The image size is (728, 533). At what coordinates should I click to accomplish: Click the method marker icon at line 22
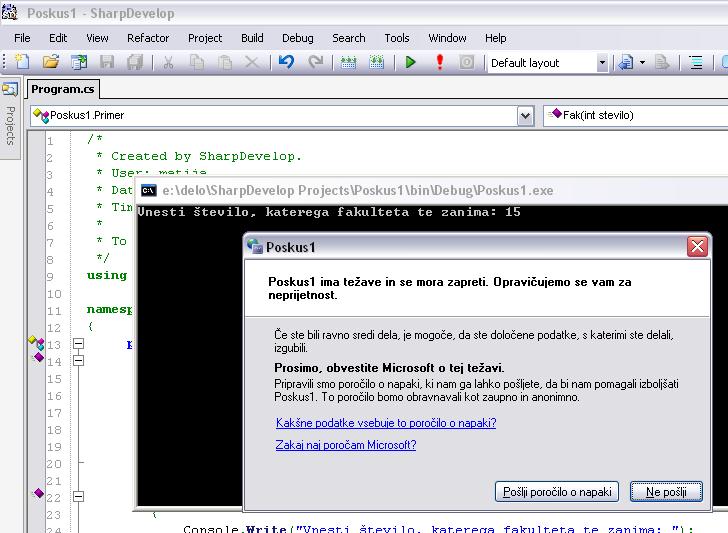click(x=38, y=493)
